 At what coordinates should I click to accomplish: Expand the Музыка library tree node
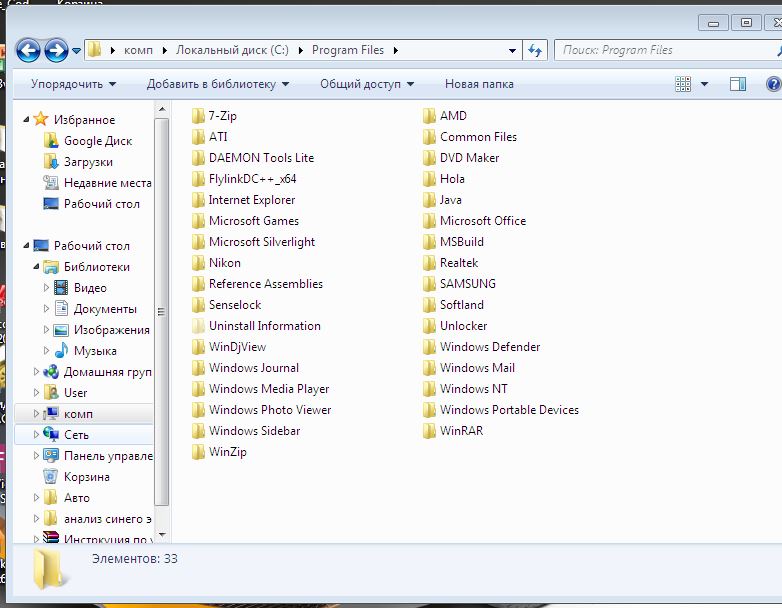click(x=46, y=351)
